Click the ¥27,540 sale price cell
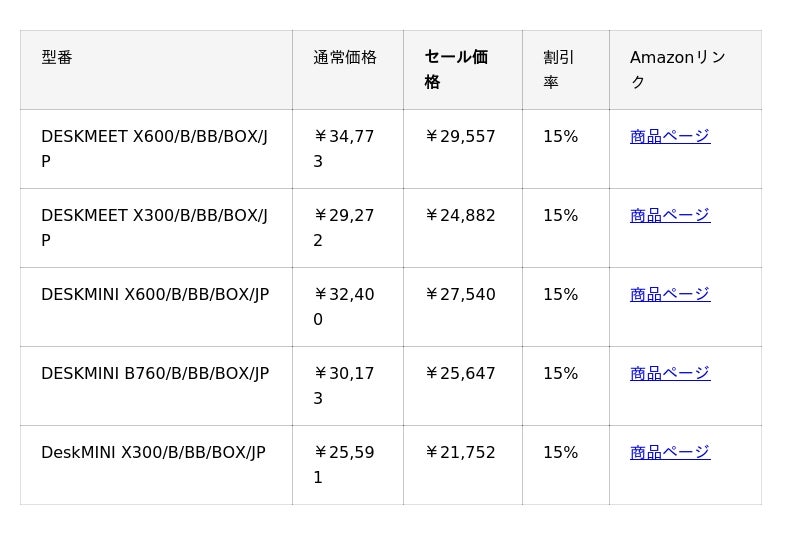Viewport: 800px width, 535px height. [x=460, y=294]
